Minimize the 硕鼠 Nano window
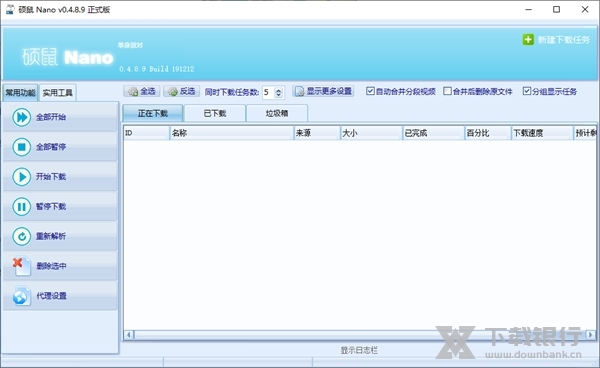Image resolution: width=600 pixels, height=368 pixels. [x=529, y=10]
